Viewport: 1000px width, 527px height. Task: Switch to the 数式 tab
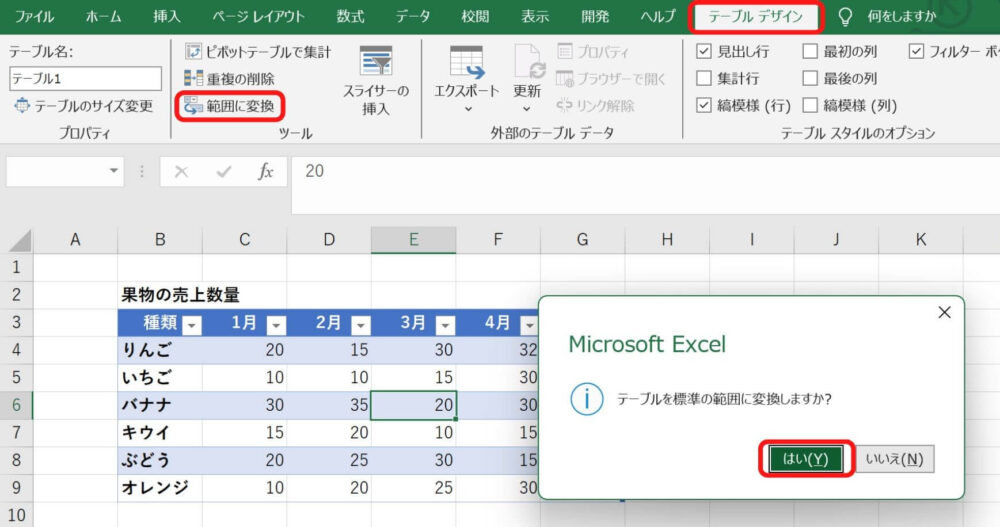pos(350,17)
